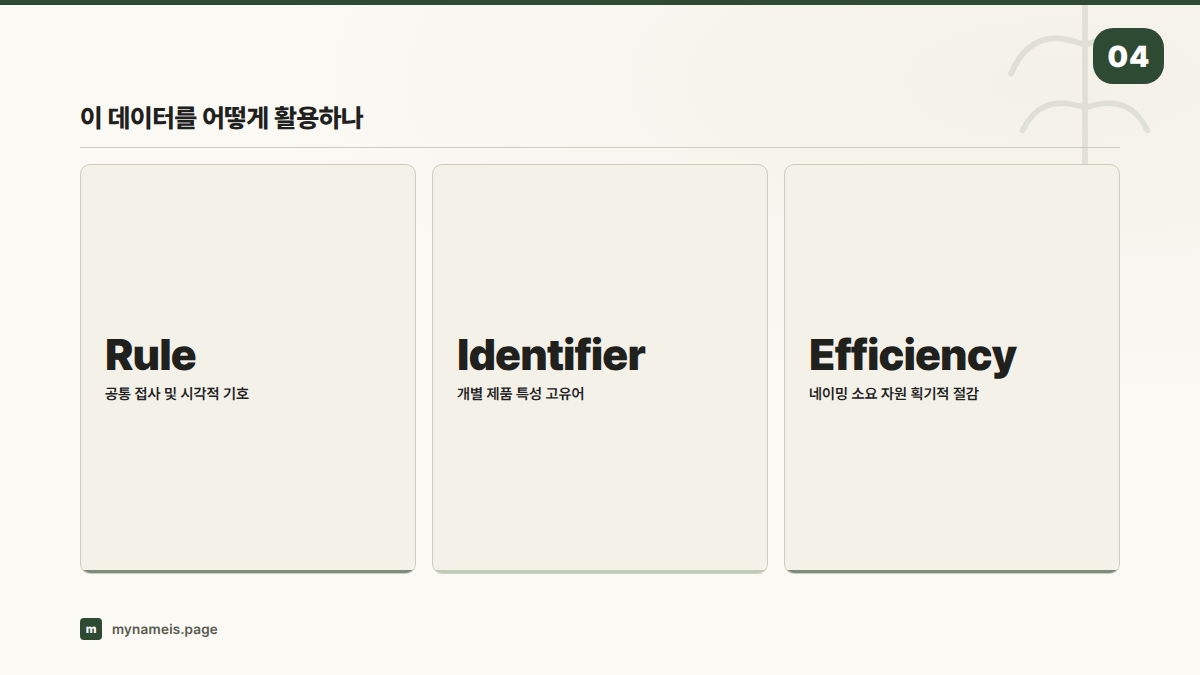Click the 'Rule' heading
Image resolution: width=1200 pixels, height=675 pixels.
tap(150, 355)
